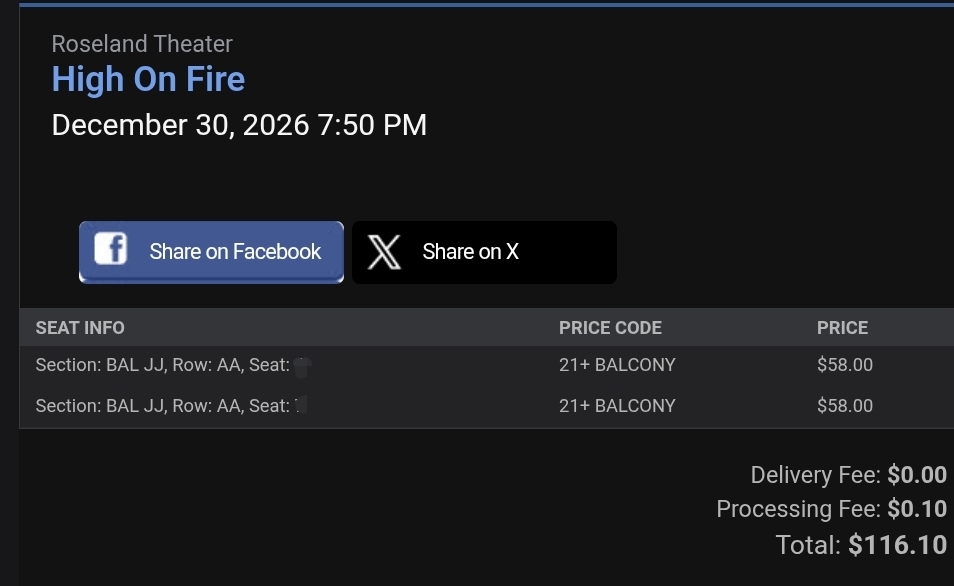
Task: Click the Processing Fee $0.10 amount
Action: (917, 509)
